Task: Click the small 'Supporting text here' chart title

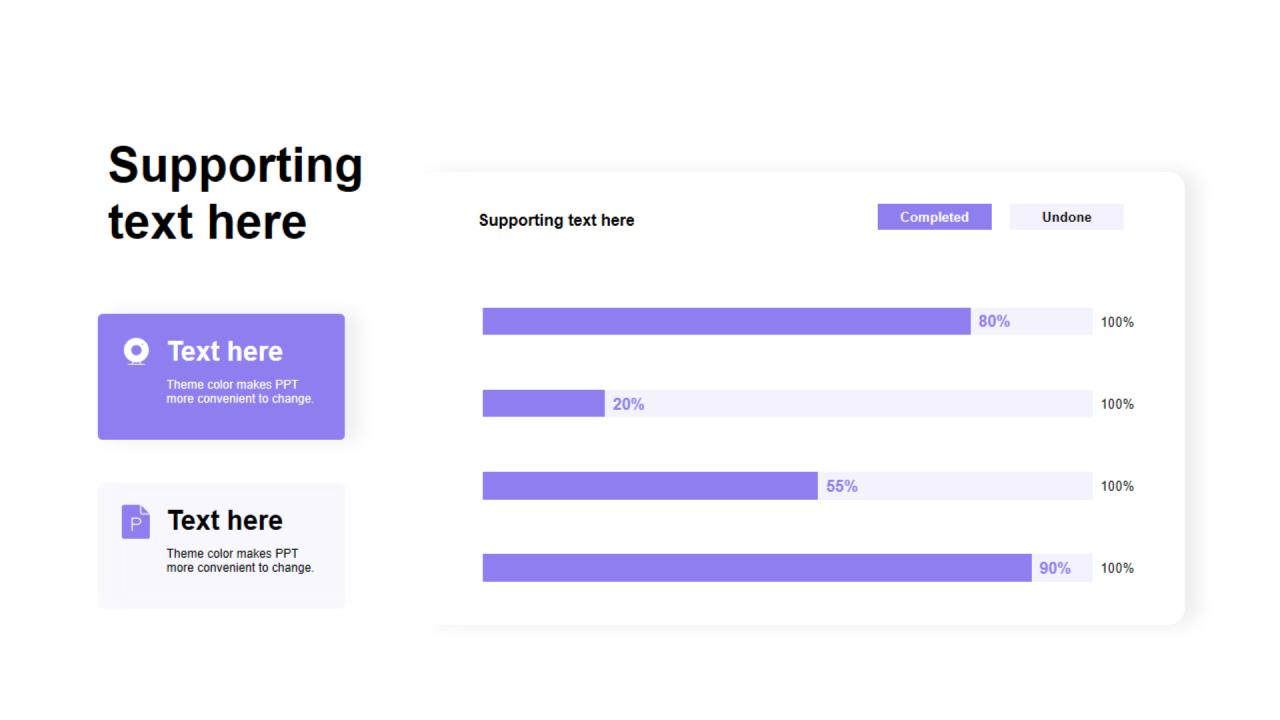Action: 556,220
